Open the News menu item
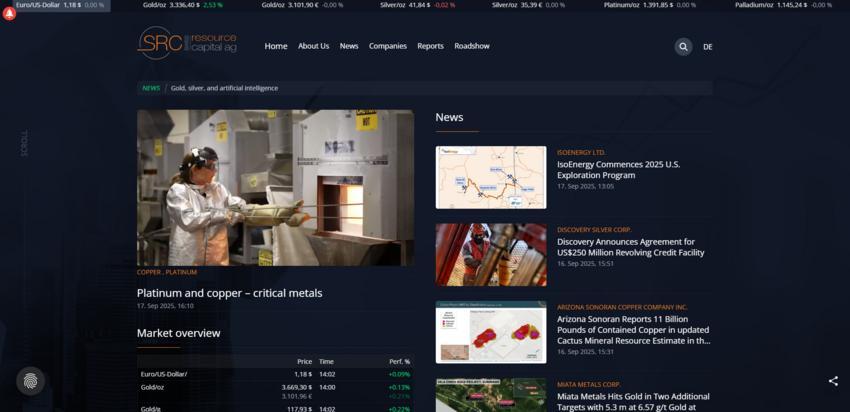 pyautogui.click(x=349, y=46)
